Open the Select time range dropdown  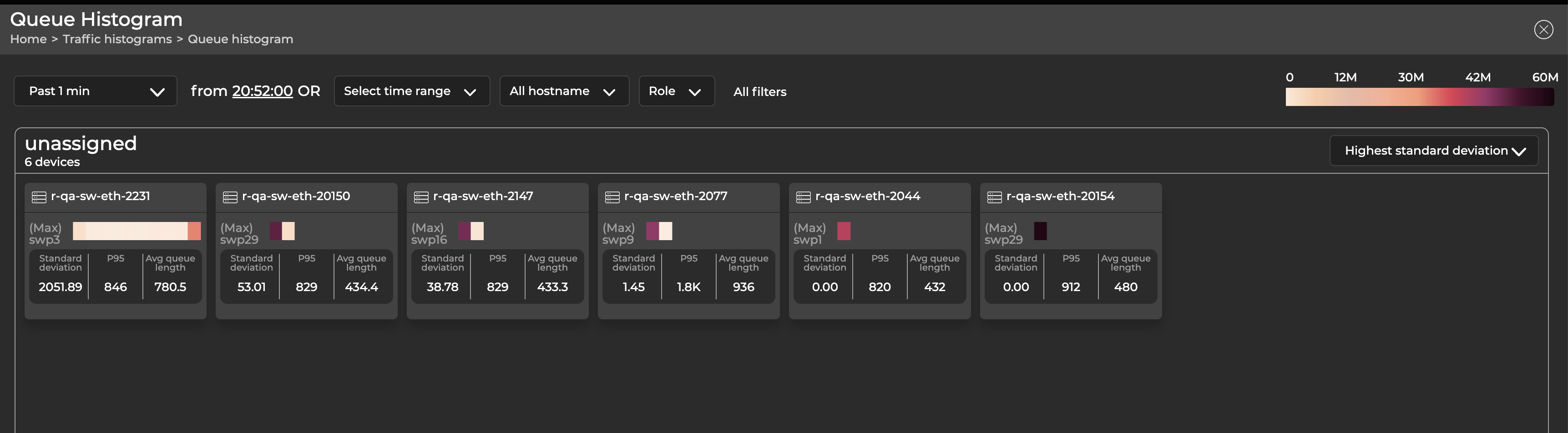[x=411, y=91]
